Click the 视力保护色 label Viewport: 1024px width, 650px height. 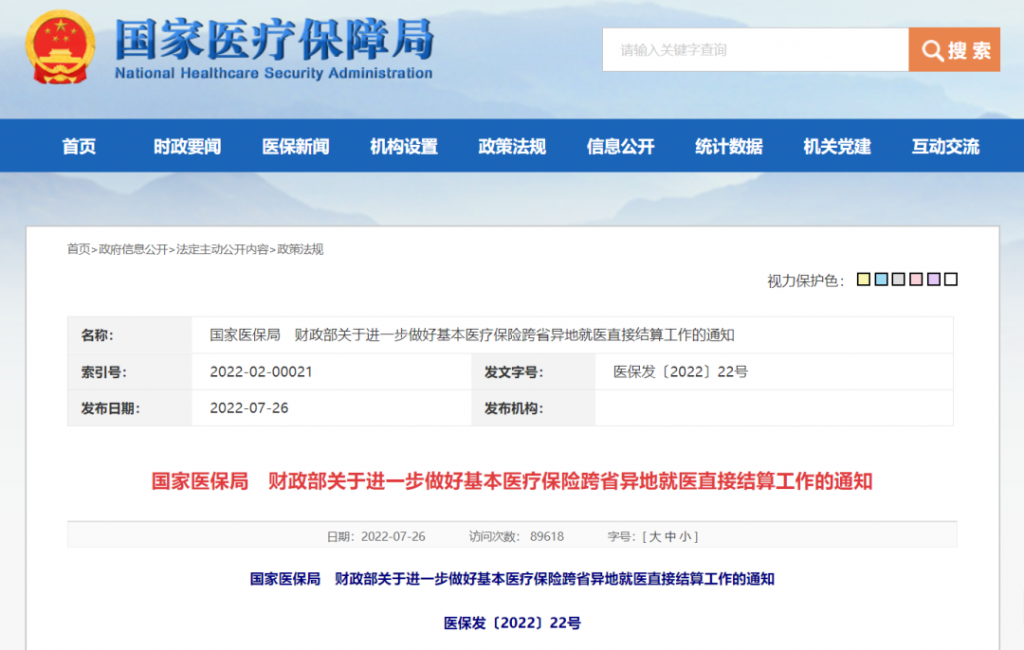pyautogui.click(x=805, y=281)
